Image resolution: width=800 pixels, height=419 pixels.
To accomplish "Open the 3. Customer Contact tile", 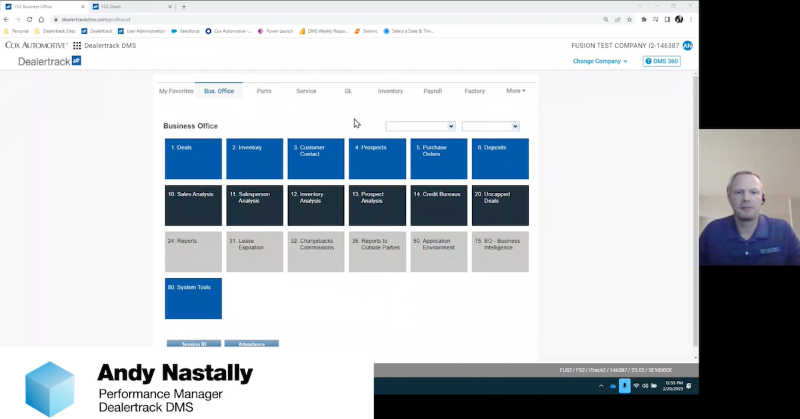I will (x=316, y=159).
